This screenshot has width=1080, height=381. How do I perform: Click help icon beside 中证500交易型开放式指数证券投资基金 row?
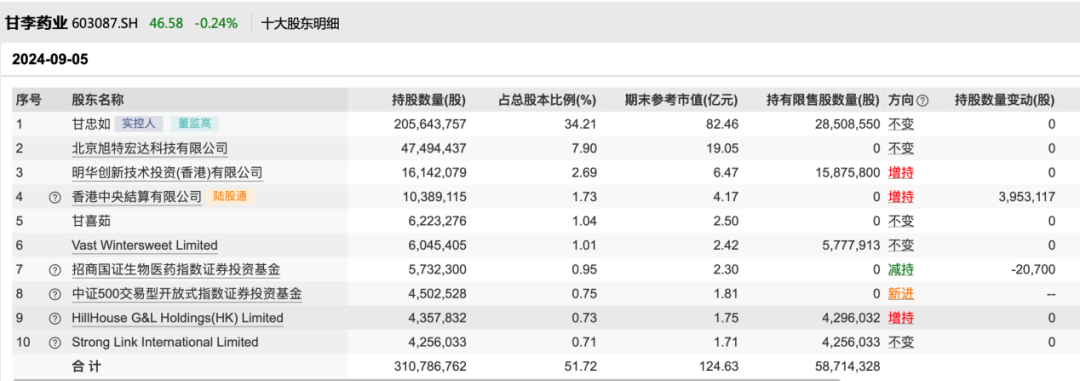coord(55,294)
